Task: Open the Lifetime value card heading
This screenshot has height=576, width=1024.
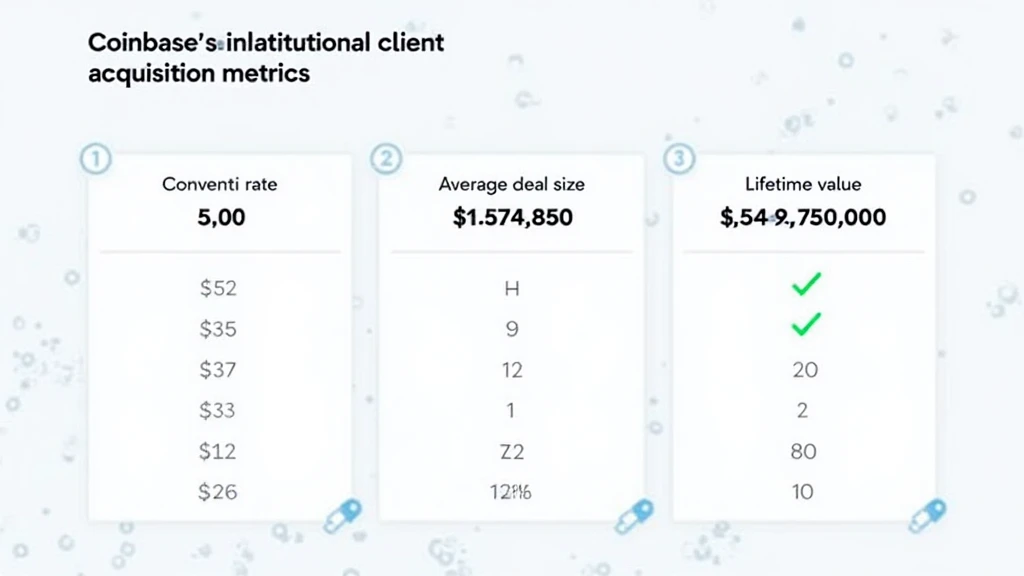Action: 803,184
